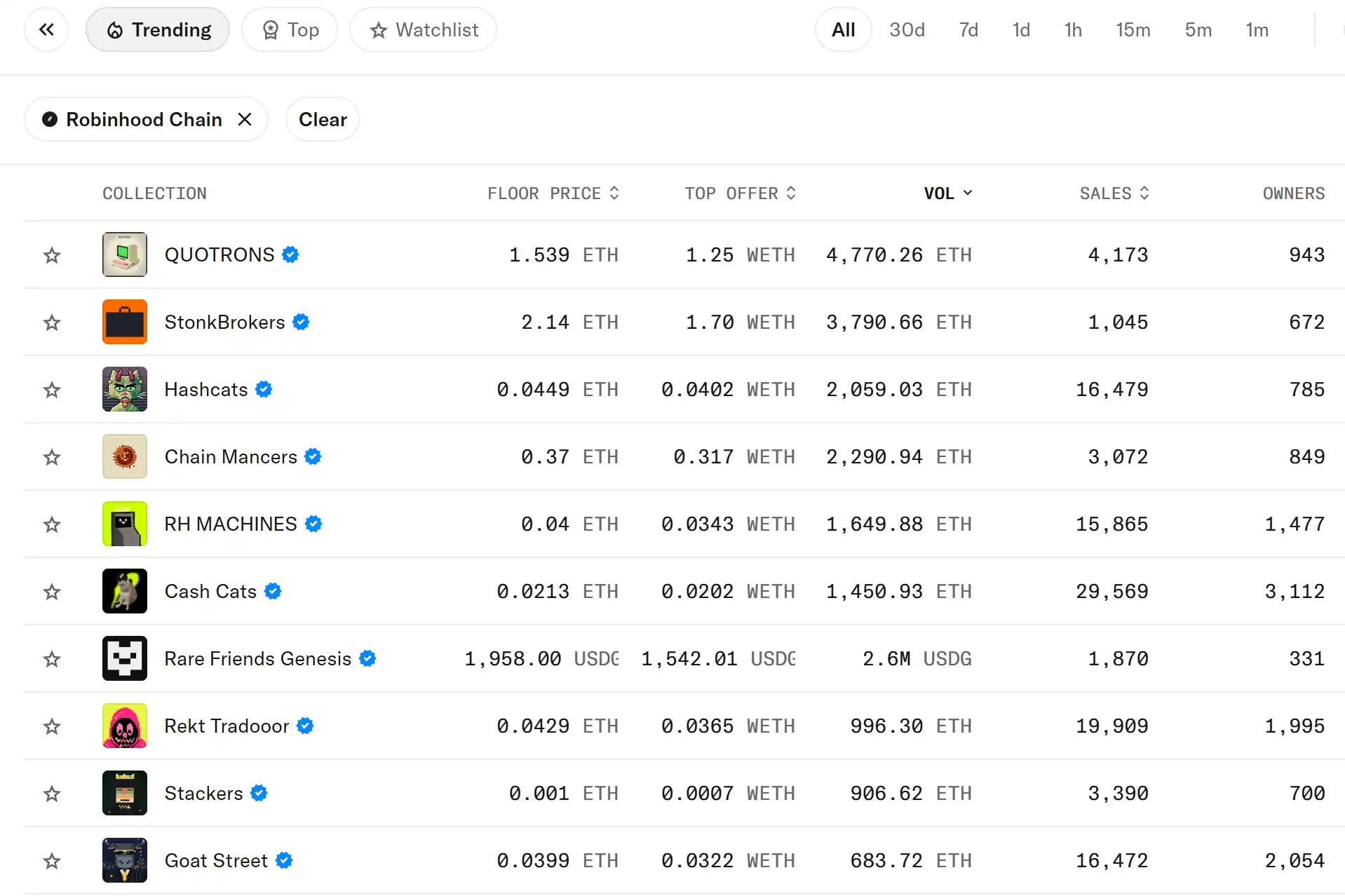Click the Rekt Tradooor skull avatar
1345x896 pixels.
[x=125, y=726]
